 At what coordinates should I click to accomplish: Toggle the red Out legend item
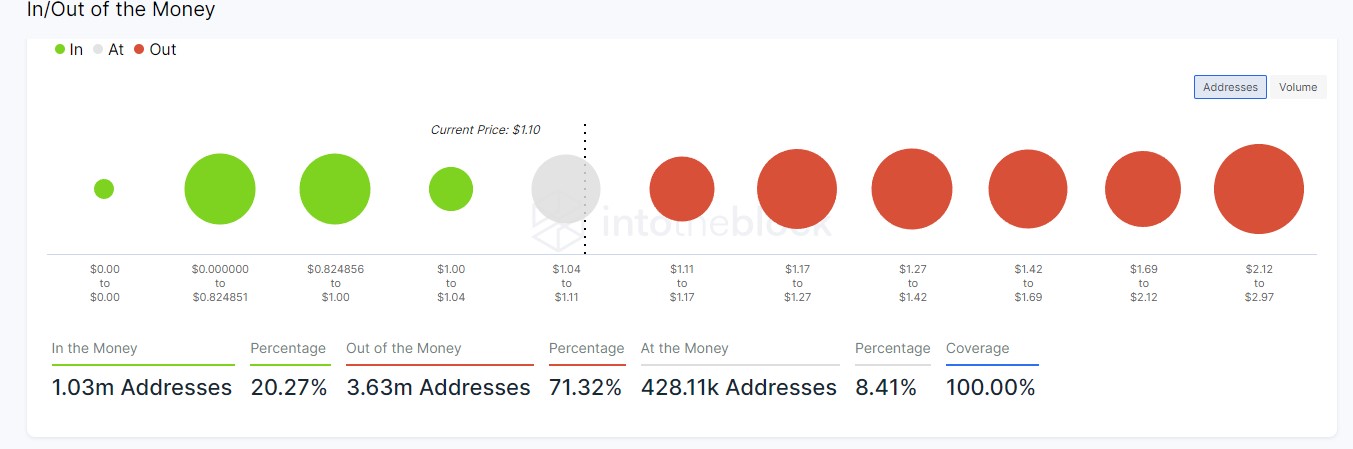coord(155,49)
